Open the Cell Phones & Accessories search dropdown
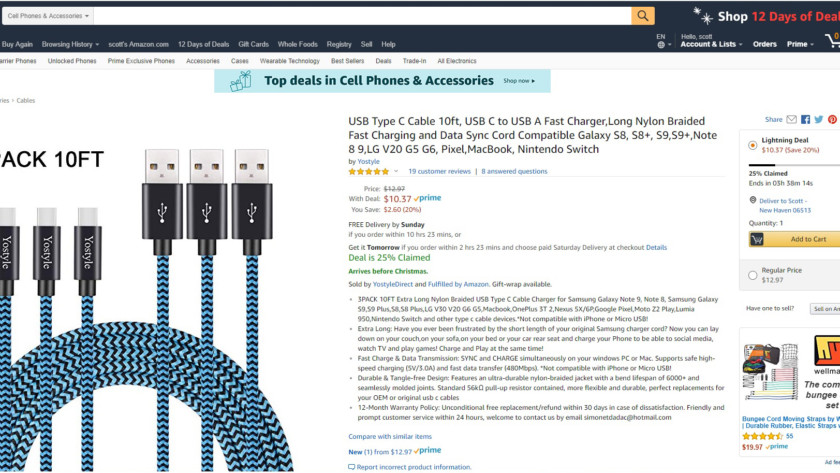This screenshot has height=473, width=840. click(x=49, y=16)
